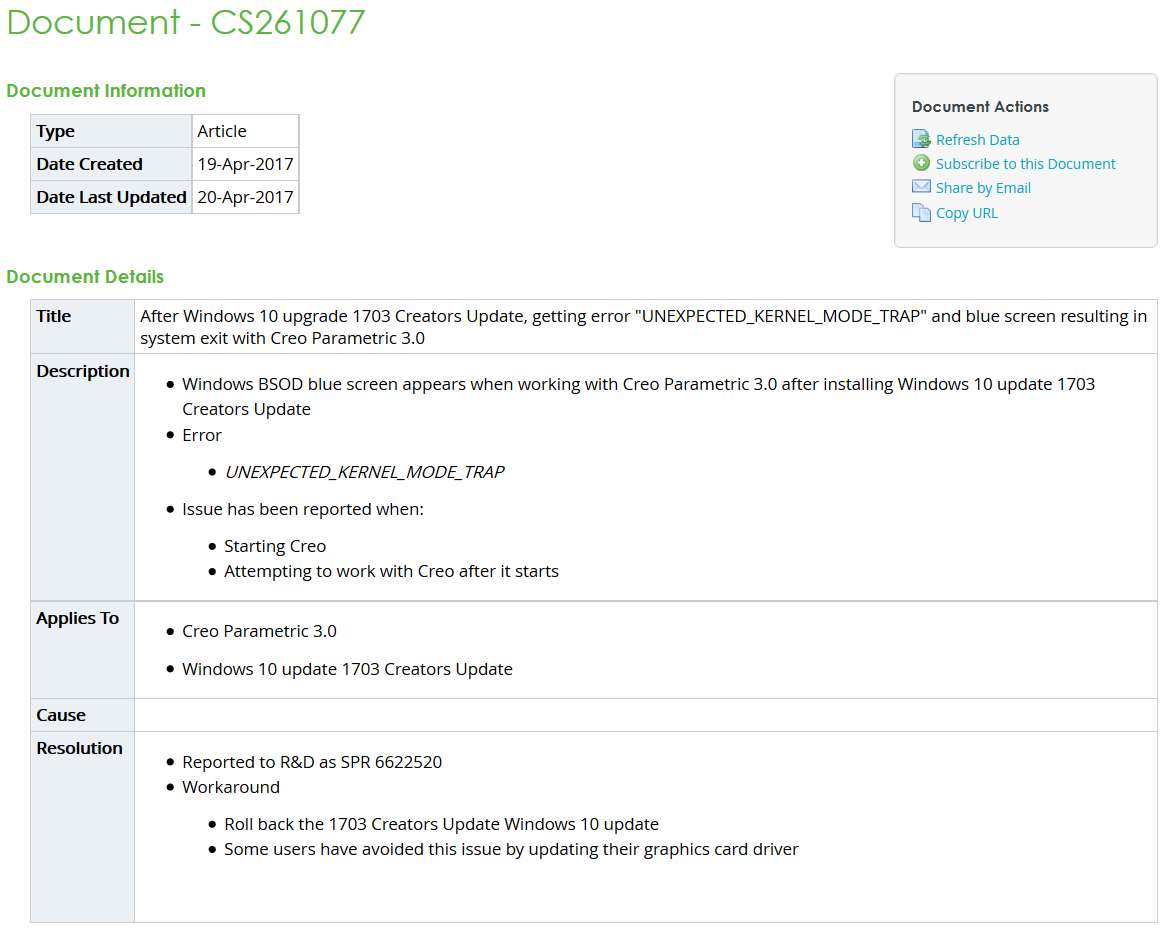Click the Applies To row label
The height and width of the screenshot is (931, 1166).
[x=77, y=618]
